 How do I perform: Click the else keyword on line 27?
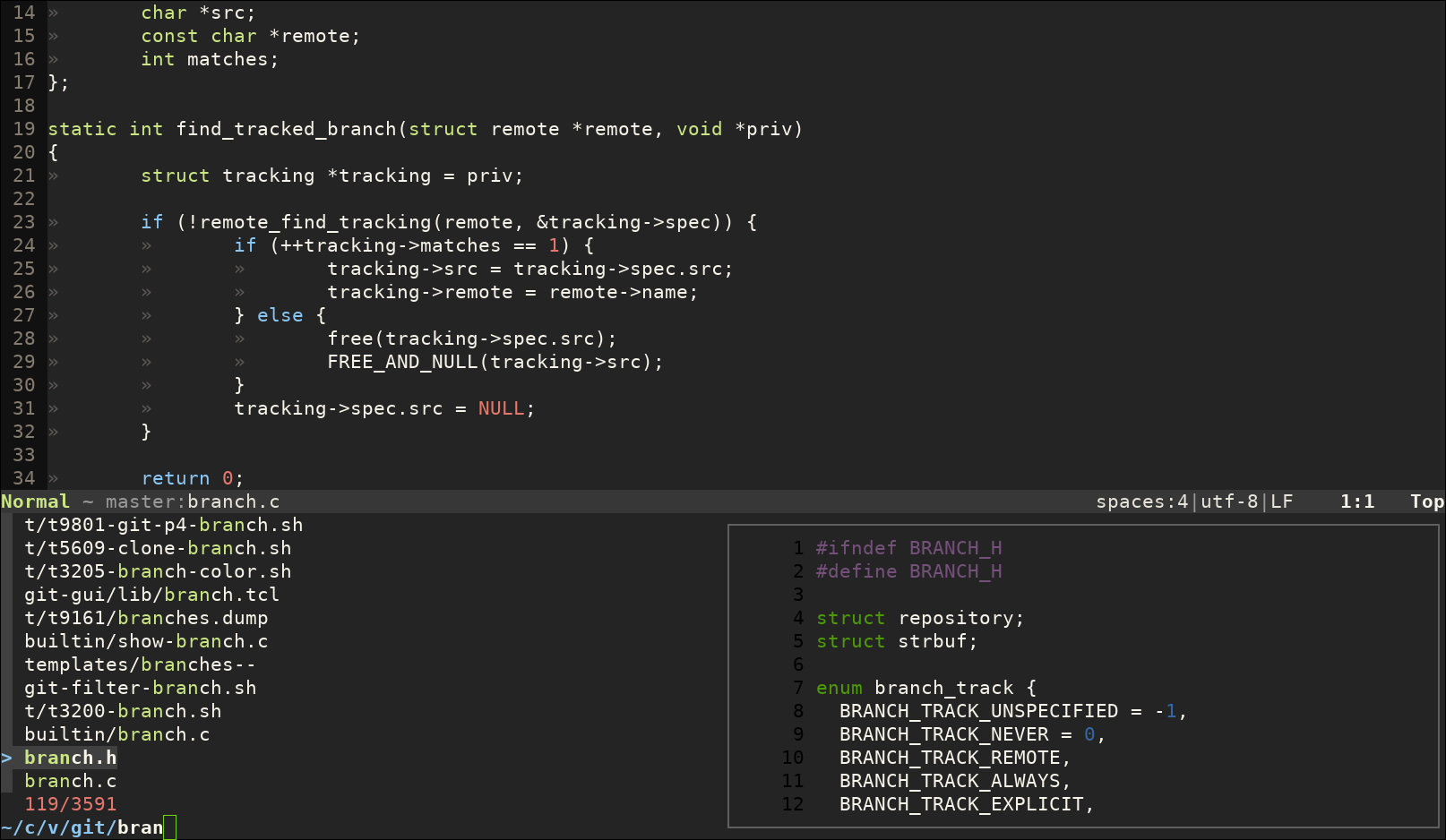coord(280,315)
